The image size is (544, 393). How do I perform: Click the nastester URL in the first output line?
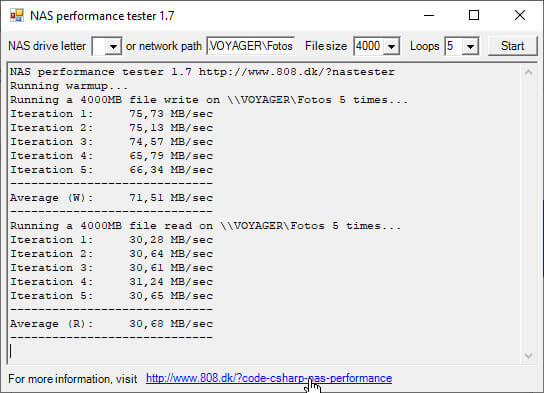[x=297, y=72]
